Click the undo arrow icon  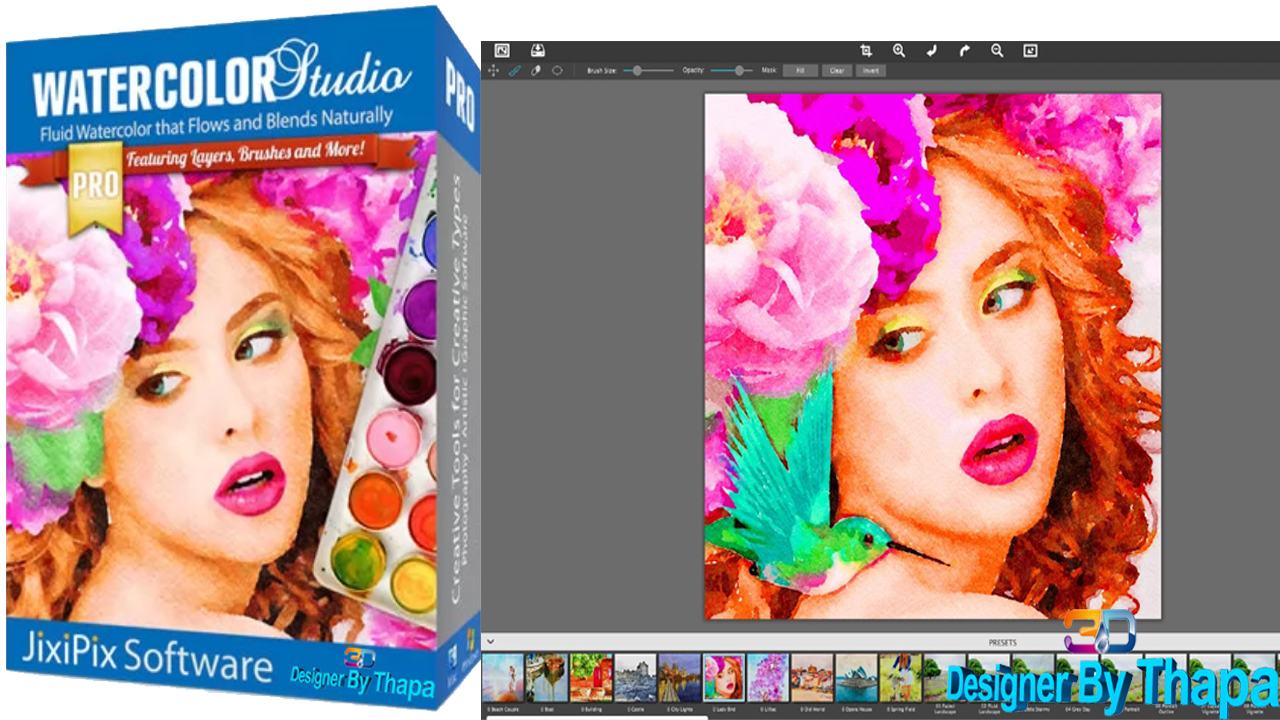(932, 50)
